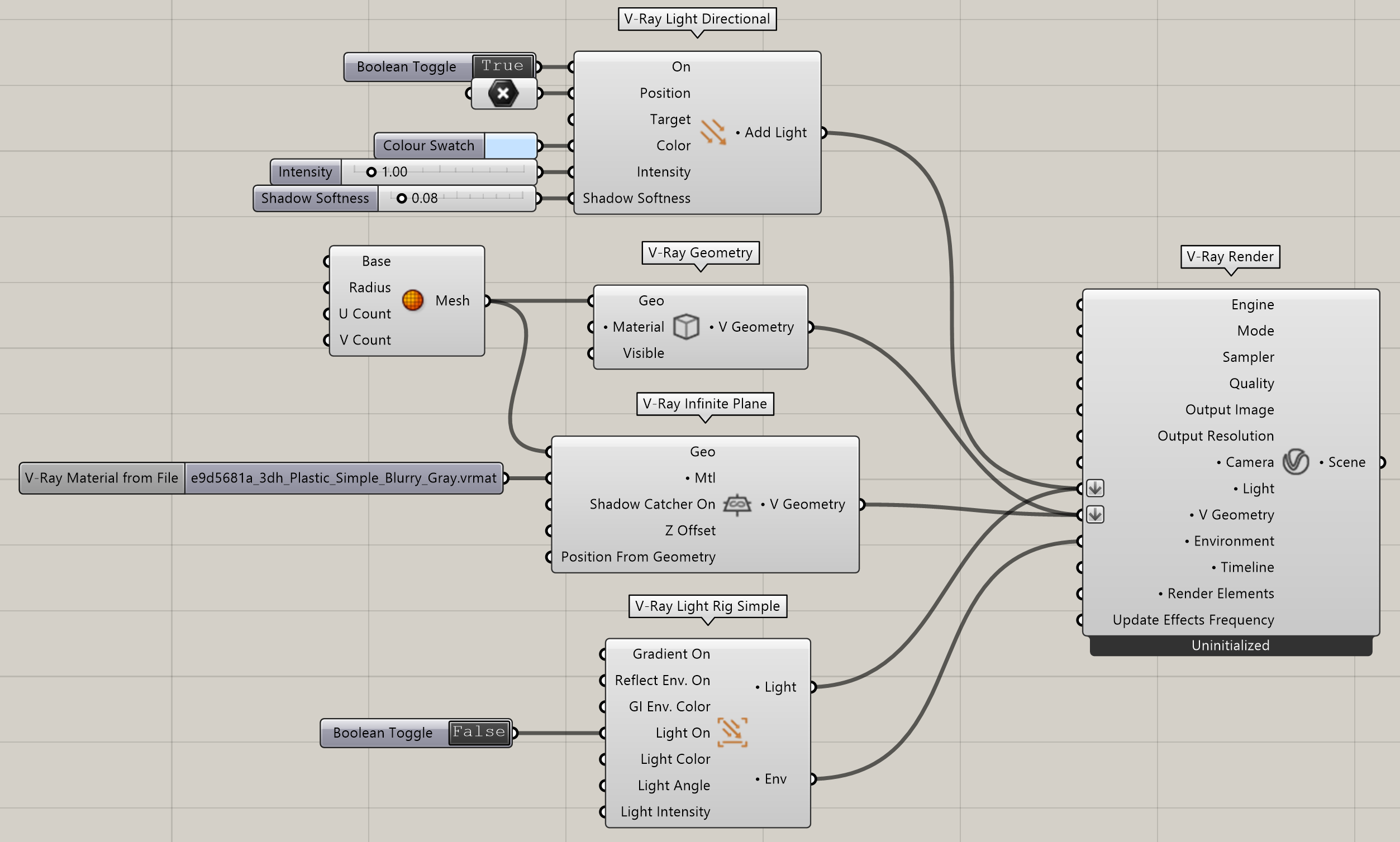
Task: Select the V-Ray Light Directional label
Action: coord(697,19)
